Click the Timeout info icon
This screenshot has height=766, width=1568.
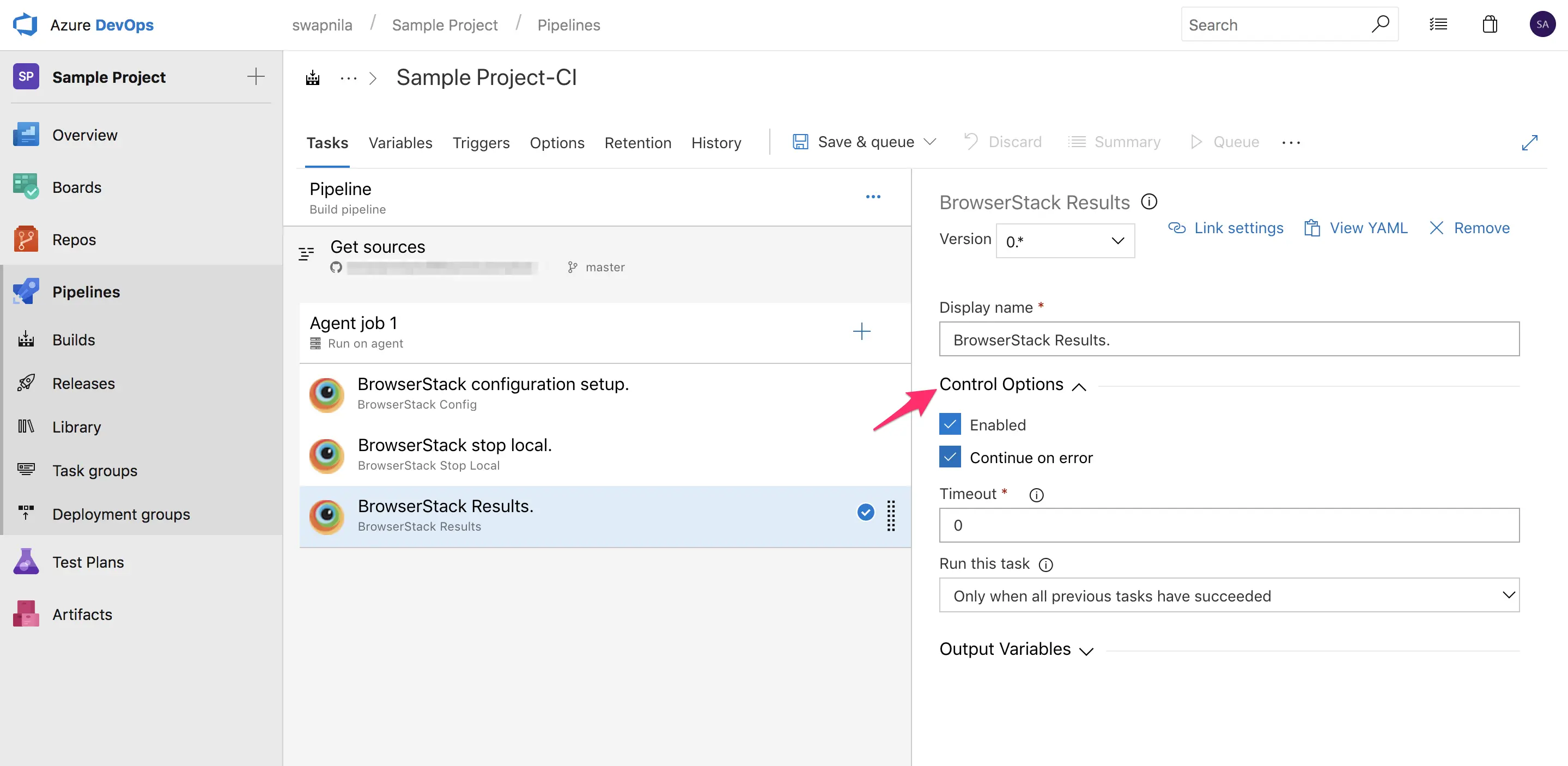[1036, 495]
